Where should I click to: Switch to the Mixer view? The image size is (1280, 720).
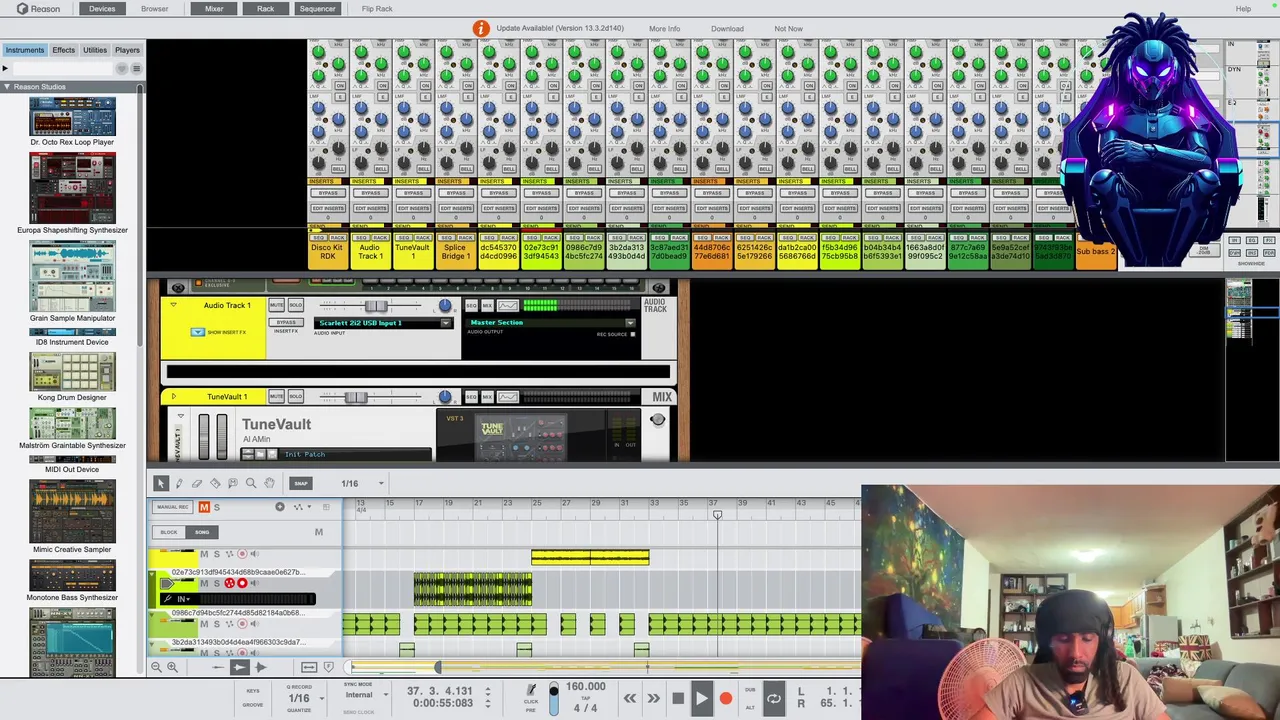tap(214, 9)
